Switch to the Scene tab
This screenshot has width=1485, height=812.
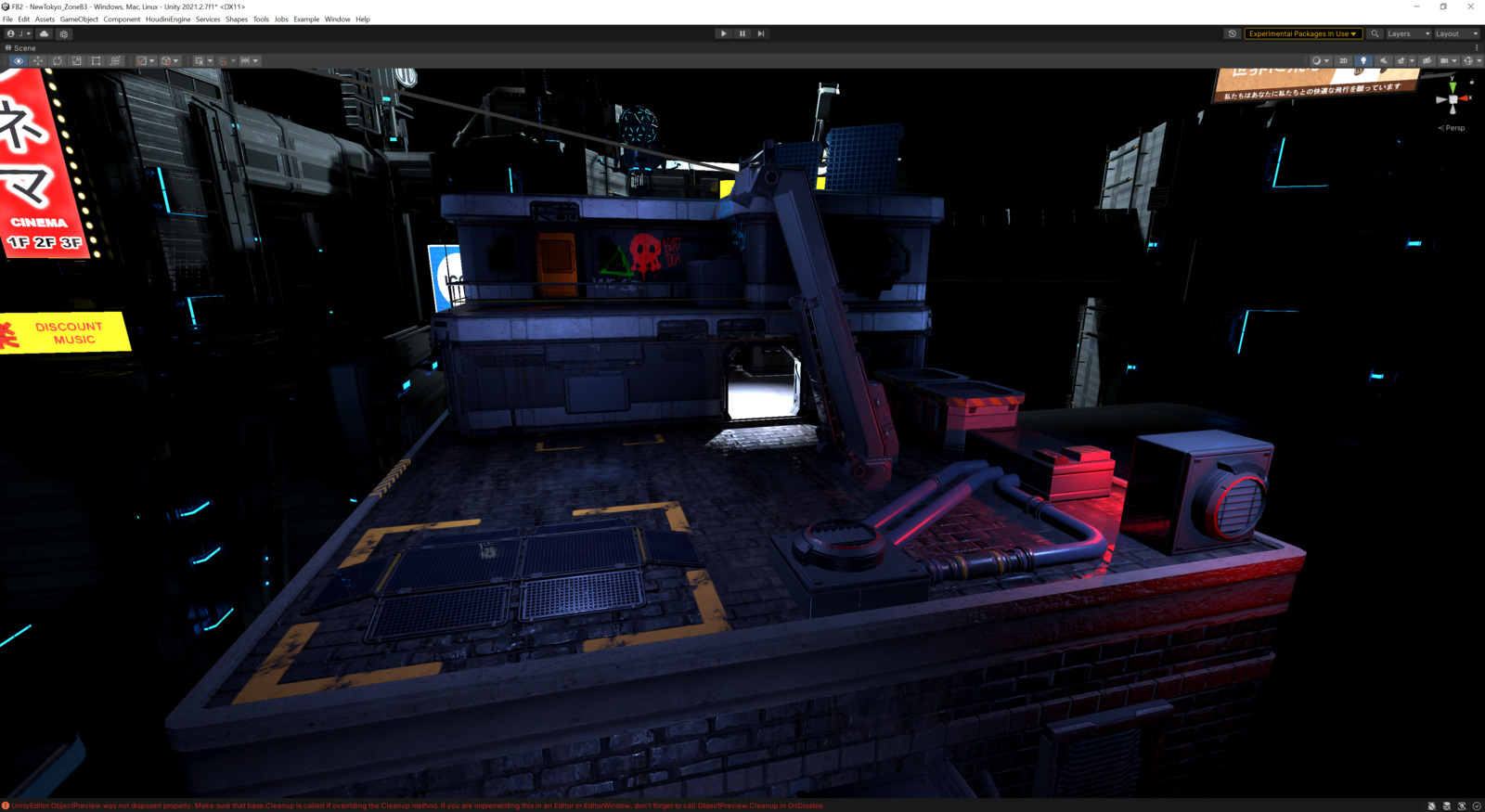point(21,48)
